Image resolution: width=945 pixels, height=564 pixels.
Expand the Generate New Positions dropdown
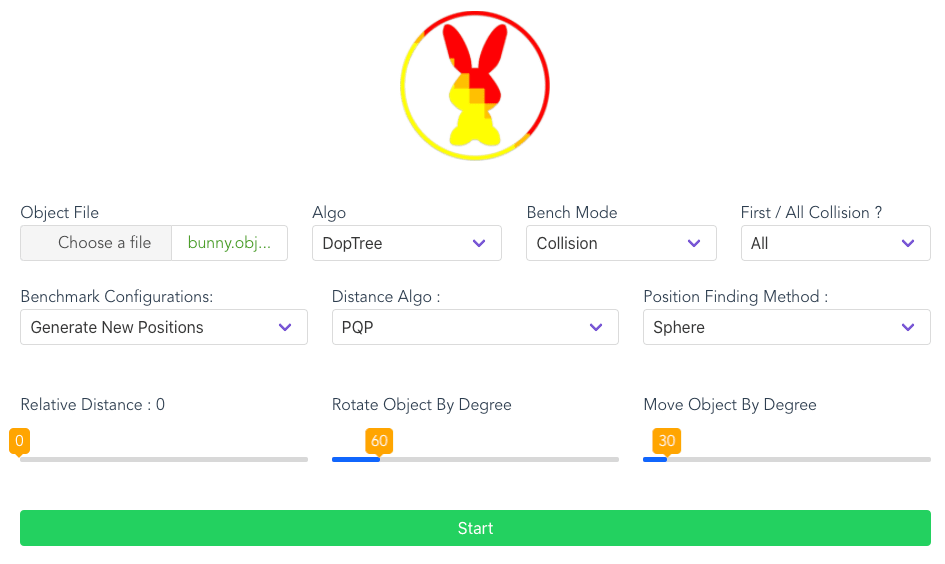[x=164, y=327]
